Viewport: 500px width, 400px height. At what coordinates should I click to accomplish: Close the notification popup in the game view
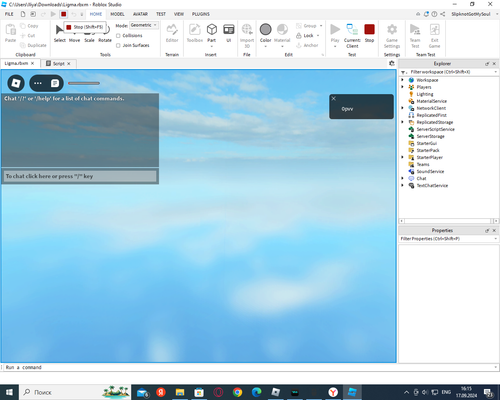(334, 99)
